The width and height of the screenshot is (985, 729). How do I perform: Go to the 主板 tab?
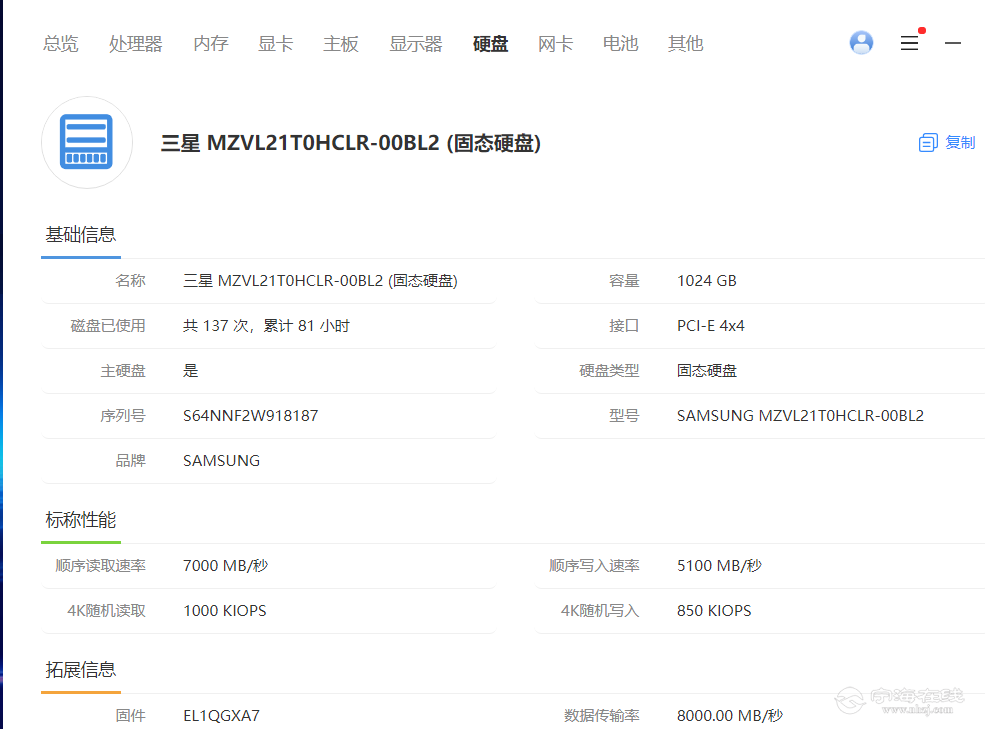tap(341, 43)
